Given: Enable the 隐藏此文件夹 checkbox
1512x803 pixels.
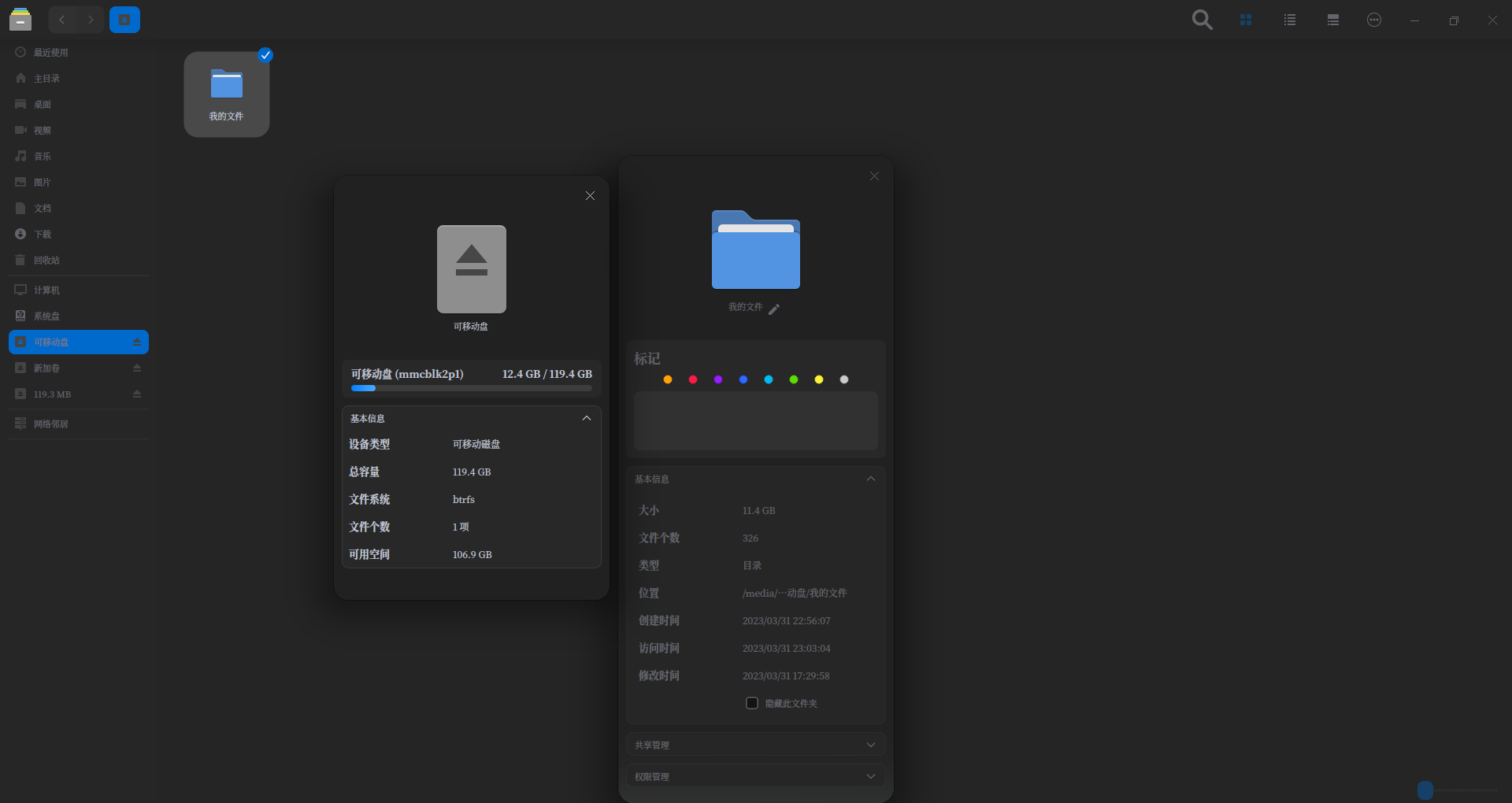Looking at the screenshot, I should (750, 703).
